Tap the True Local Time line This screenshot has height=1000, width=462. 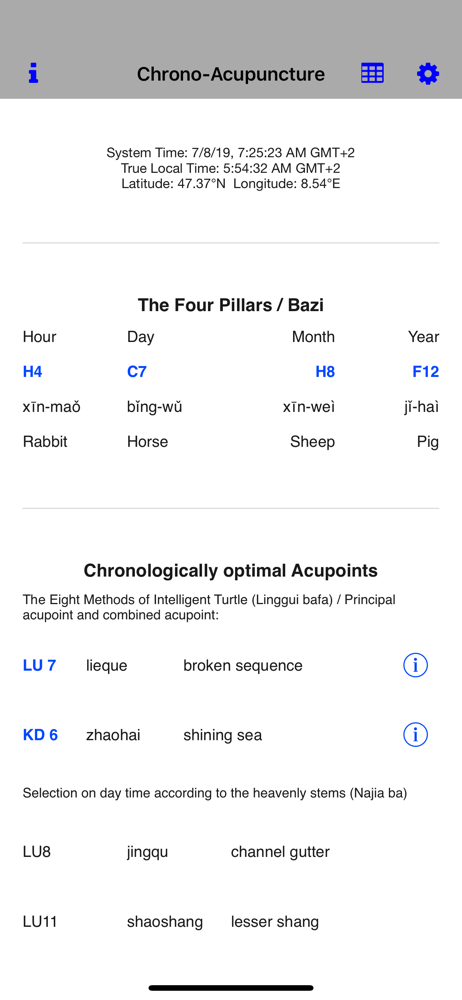[230, 168]
